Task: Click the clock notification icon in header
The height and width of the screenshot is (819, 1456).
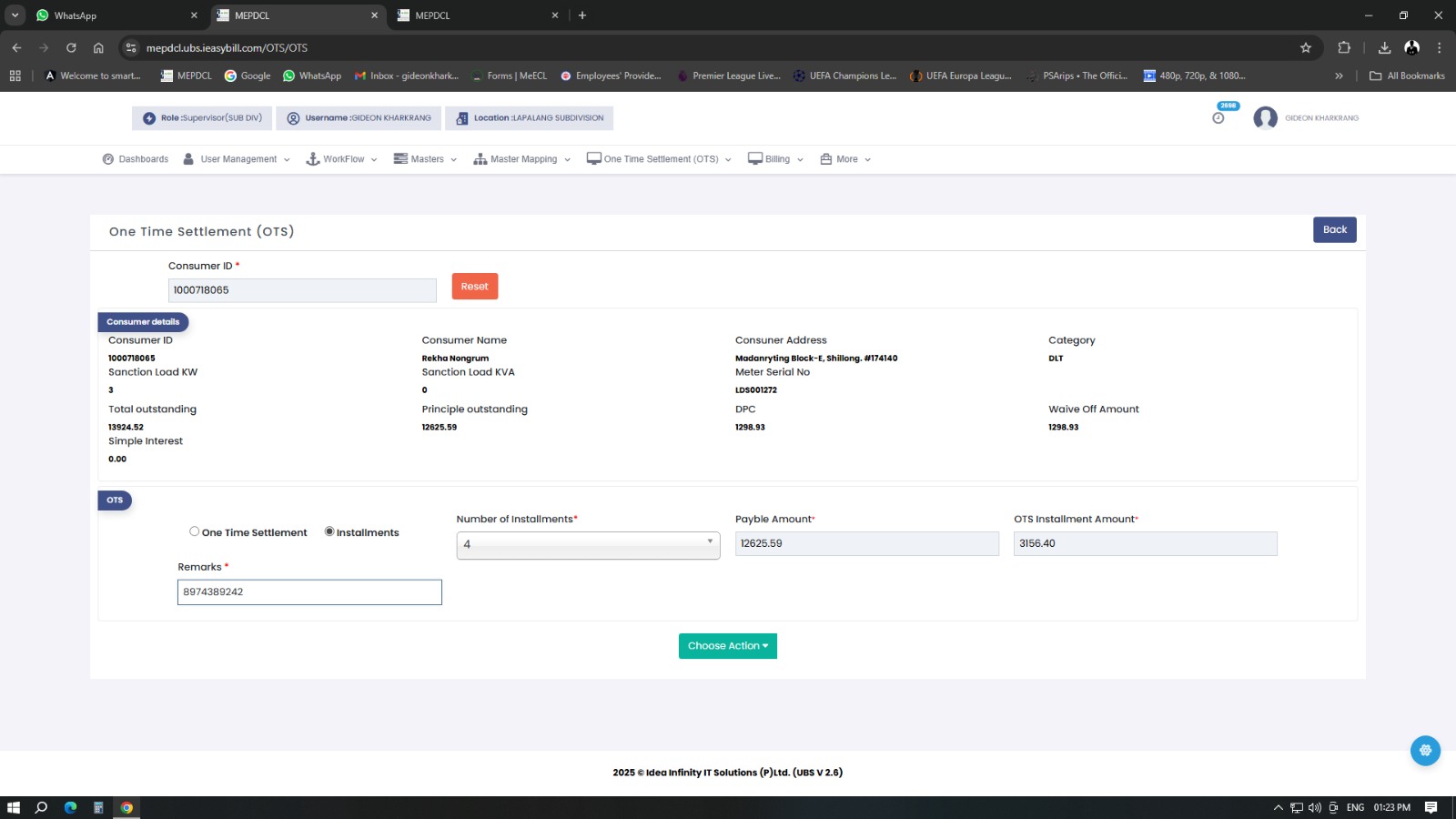Action: (1218, 118)
